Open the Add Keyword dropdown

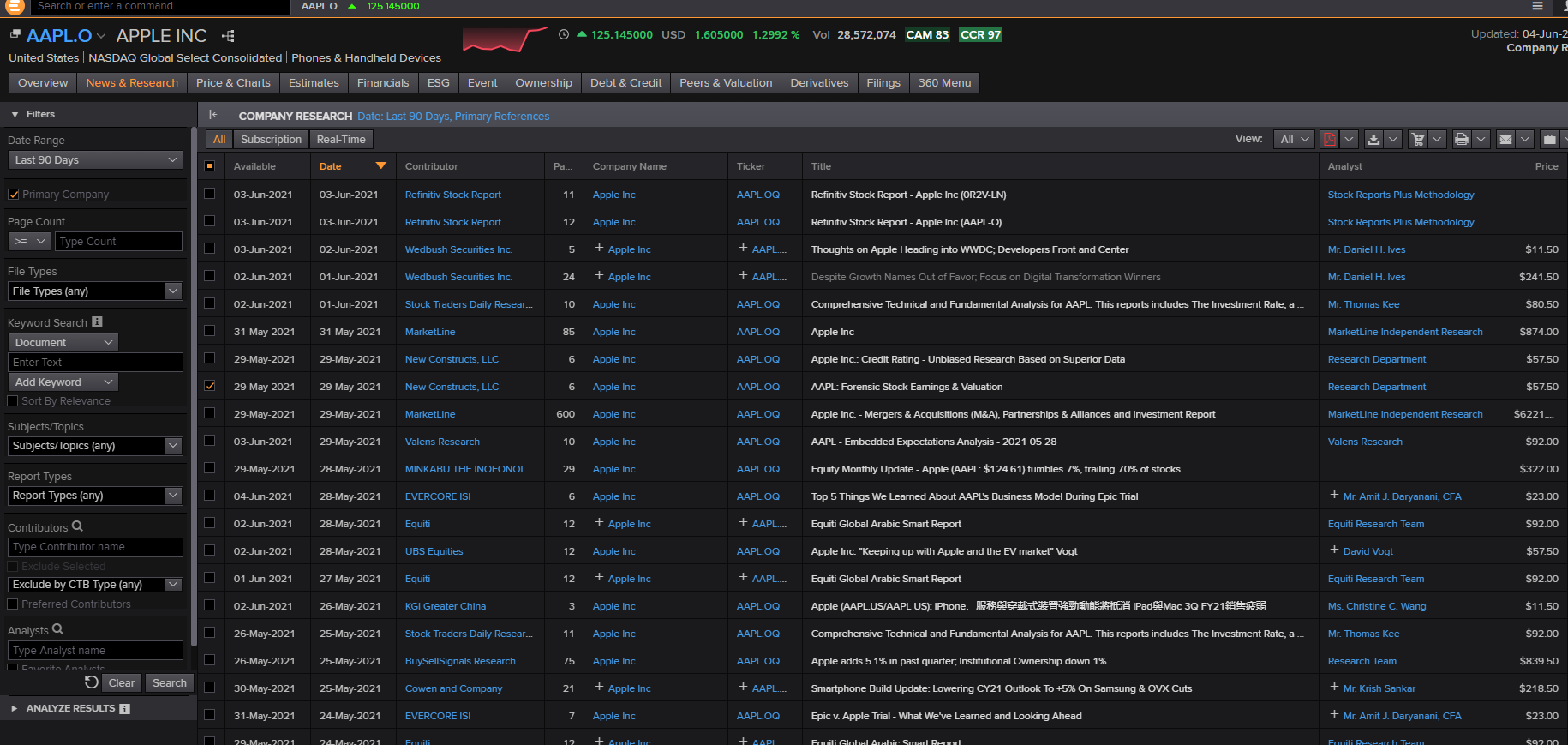63,382
